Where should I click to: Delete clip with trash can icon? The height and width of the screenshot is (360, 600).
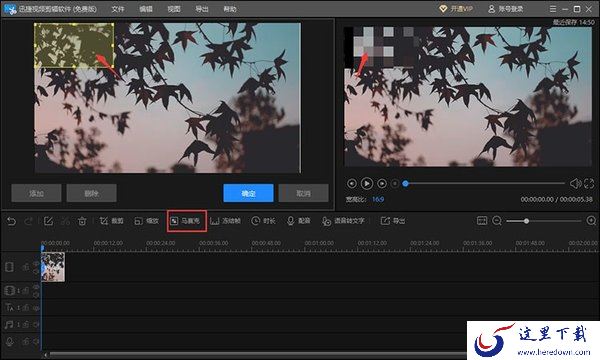82,221
